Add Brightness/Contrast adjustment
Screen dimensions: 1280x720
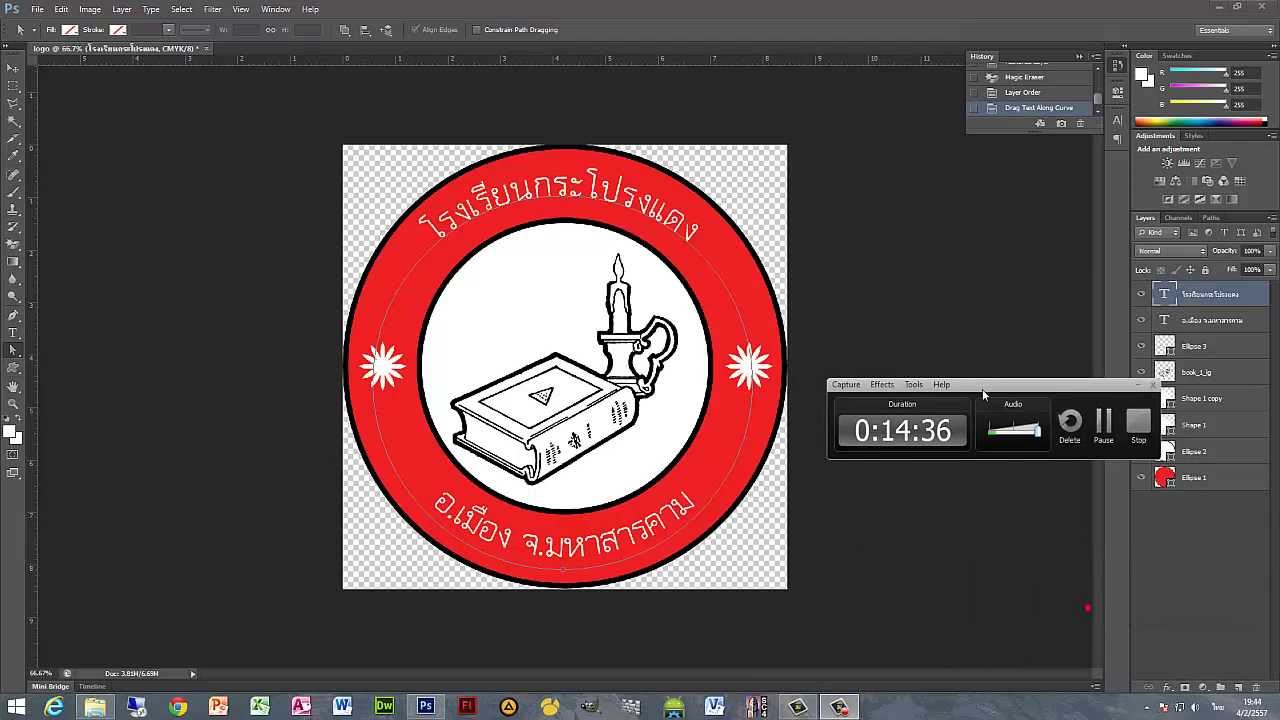coord(1167,163)
